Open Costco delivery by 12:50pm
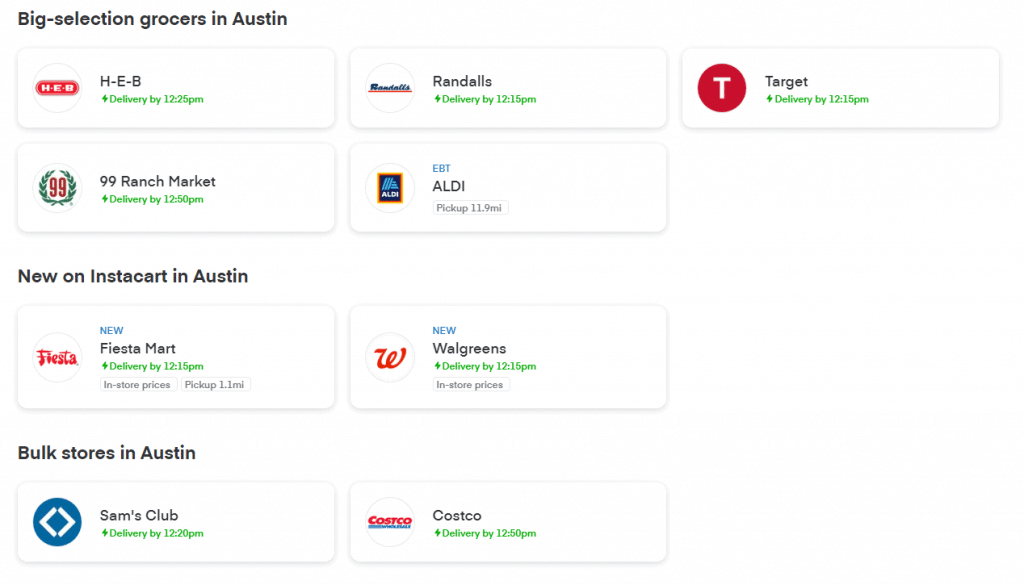Viewport: 1024px width, 585px height. (485, 533)
